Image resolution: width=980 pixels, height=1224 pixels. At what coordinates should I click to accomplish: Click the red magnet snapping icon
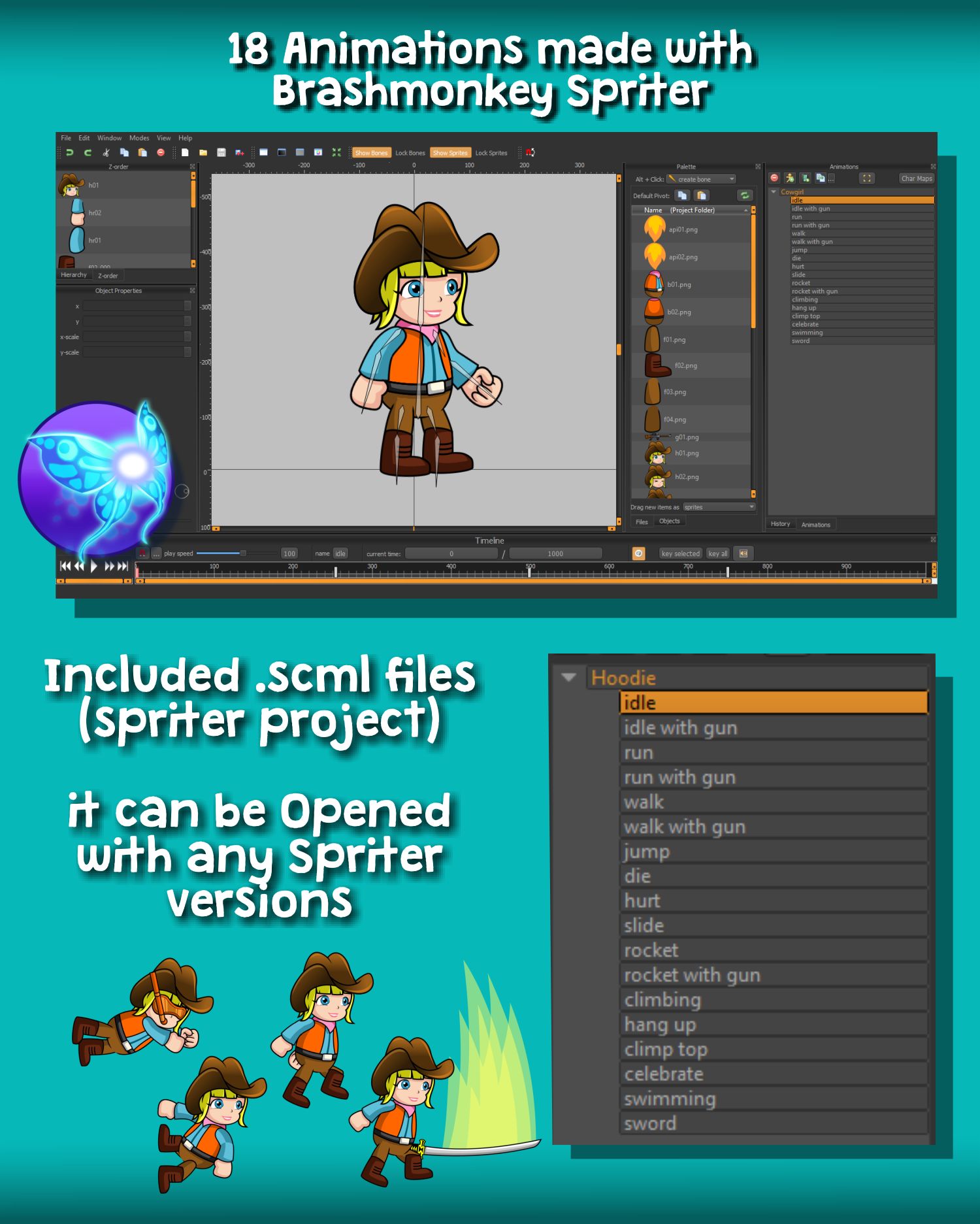[530, 152]
